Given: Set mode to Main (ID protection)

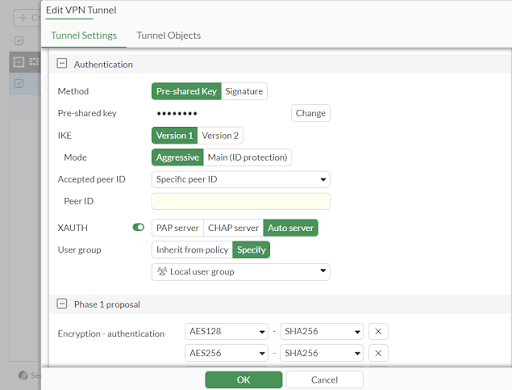Looking at the screenshot, I should (x=247, y=157).
